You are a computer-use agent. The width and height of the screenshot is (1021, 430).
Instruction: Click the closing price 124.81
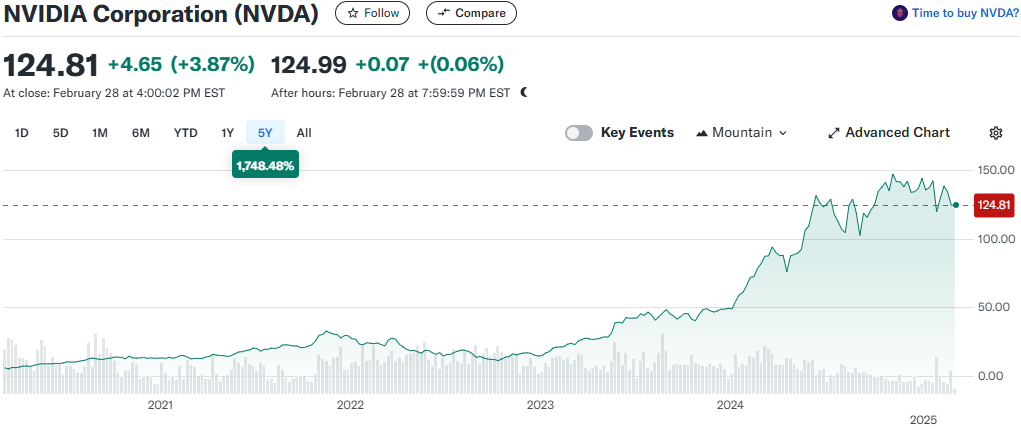coord(51,65)
